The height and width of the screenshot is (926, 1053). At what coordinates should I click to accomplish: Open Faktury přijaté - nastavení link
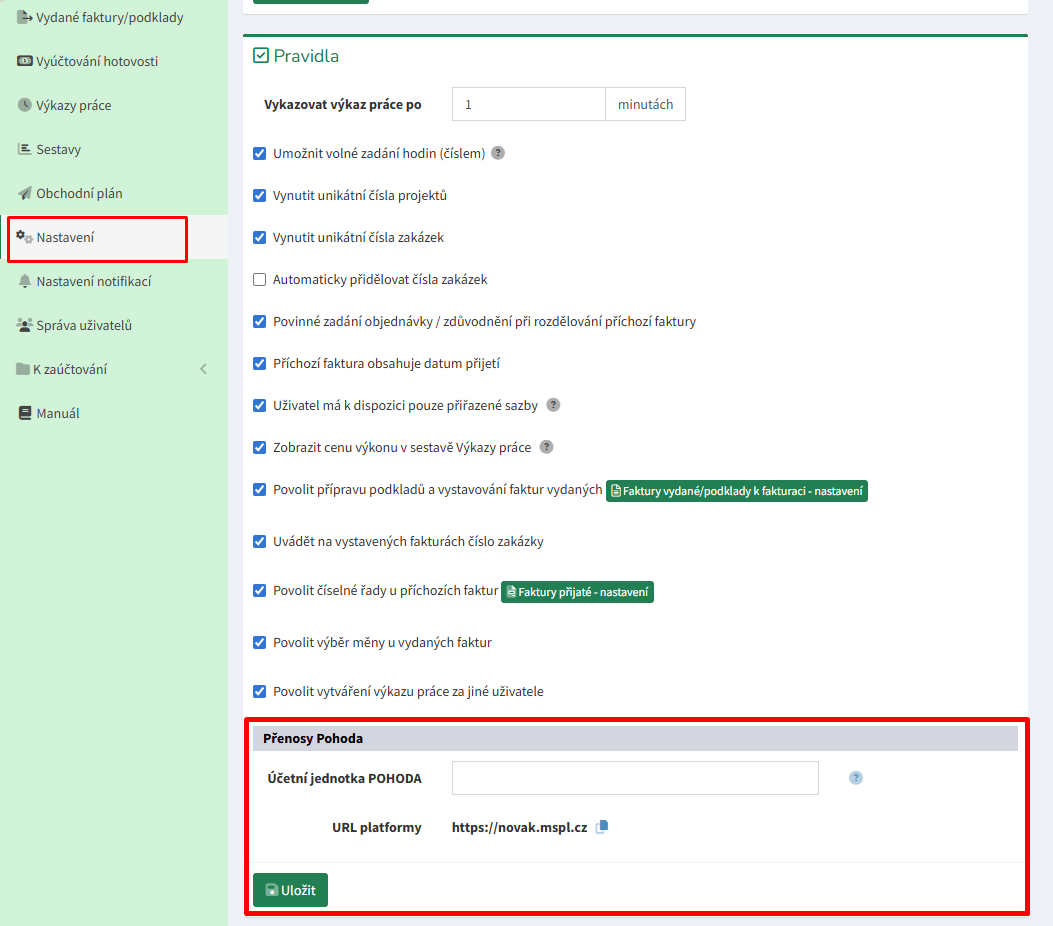pyautogui.click(x=577, y=592)
